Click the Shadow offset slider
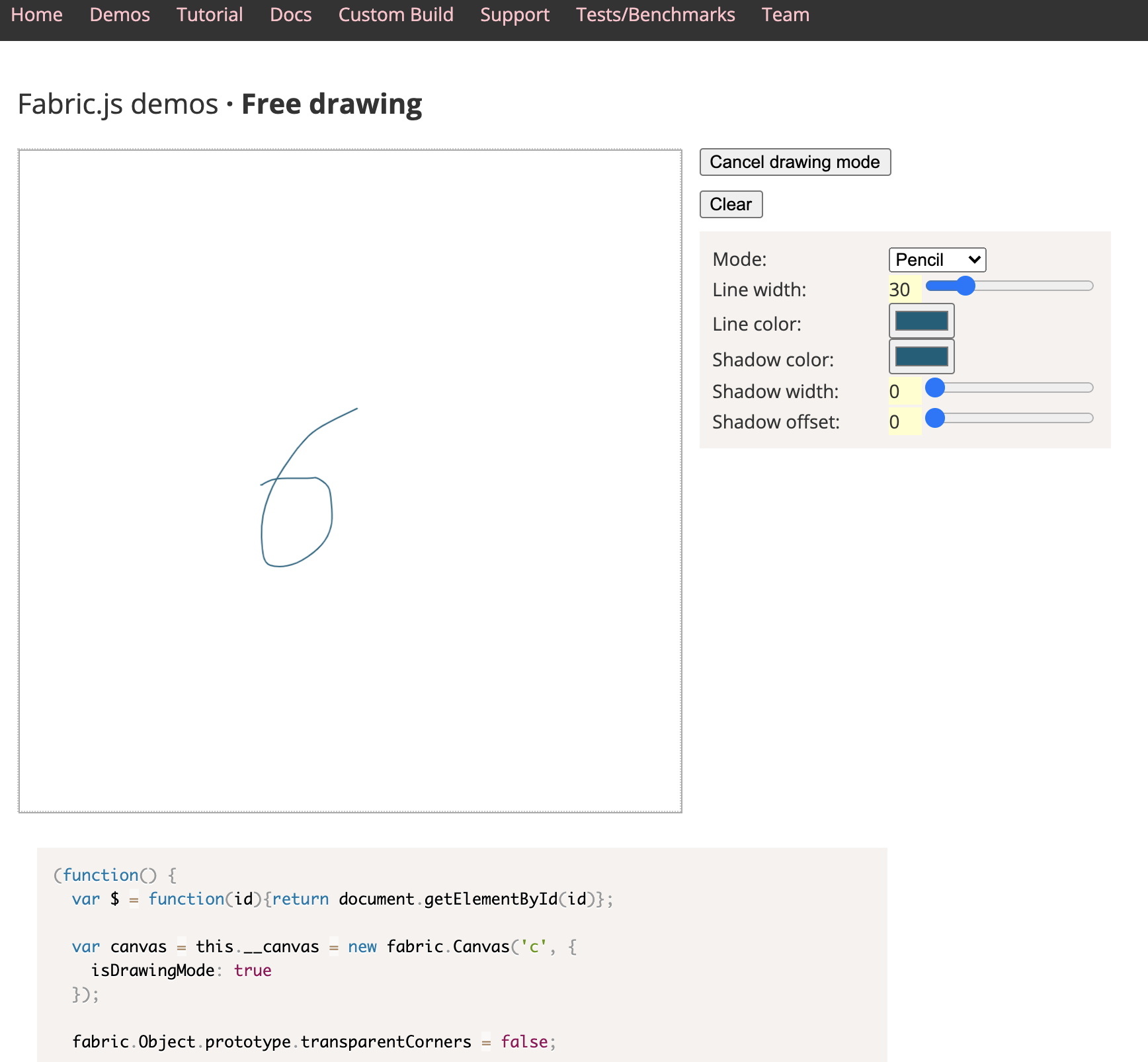 pyautogui.click(x=1009, y=418)
